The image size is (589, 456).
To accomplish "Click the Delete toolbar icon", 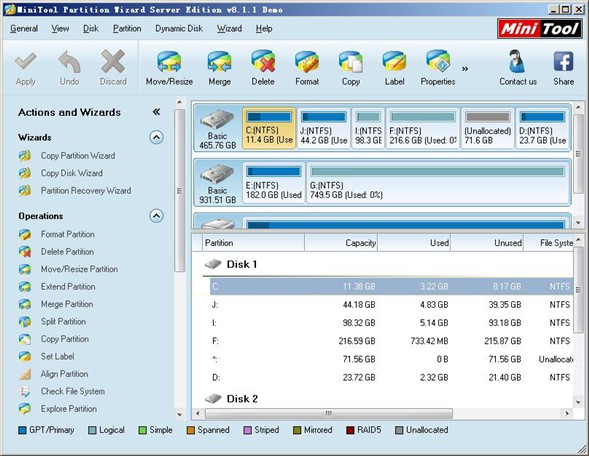I will (263, 62).
